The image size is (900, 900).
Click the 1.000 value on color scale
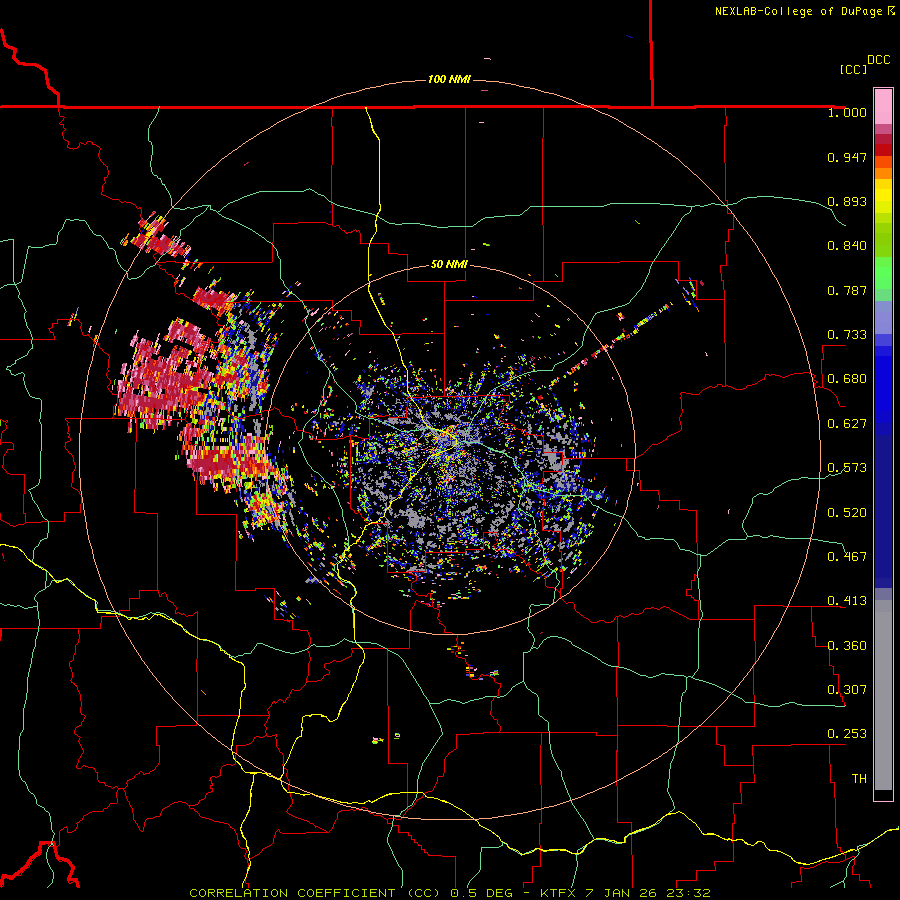847,112
